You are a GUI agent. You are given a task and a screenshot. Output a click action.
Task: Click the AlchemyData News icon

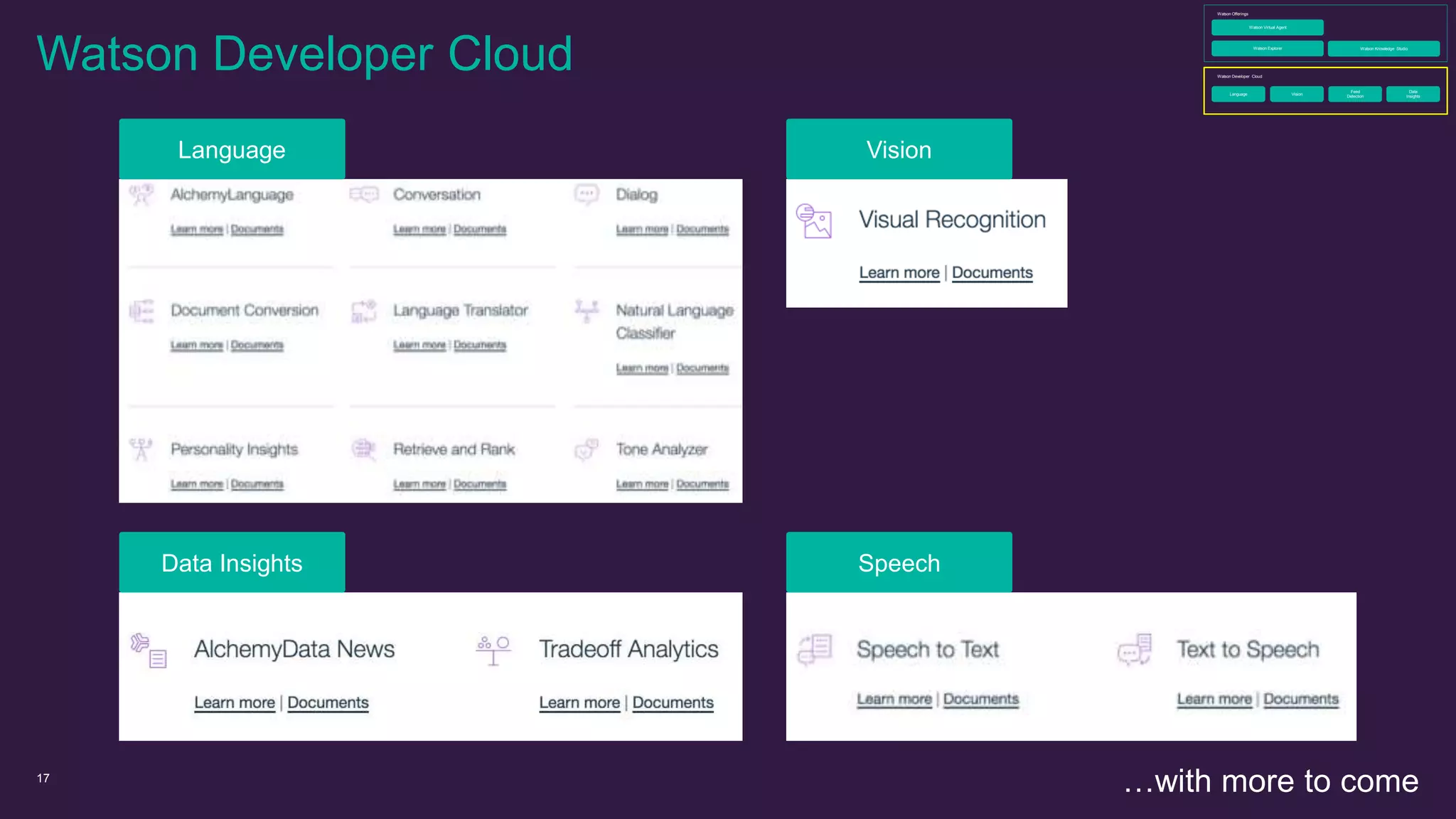coord(149,651)
